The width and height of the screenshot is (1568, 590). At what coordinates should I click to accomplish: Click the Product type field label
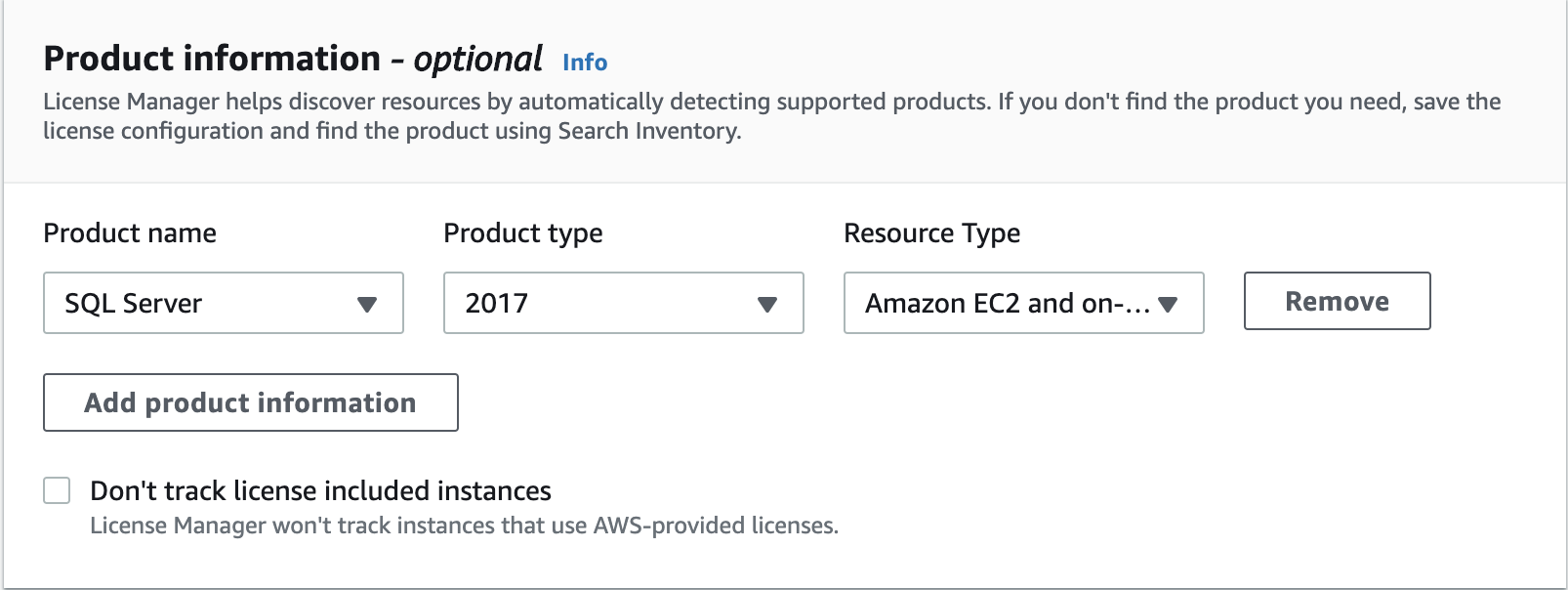click(x=522, y=233)
